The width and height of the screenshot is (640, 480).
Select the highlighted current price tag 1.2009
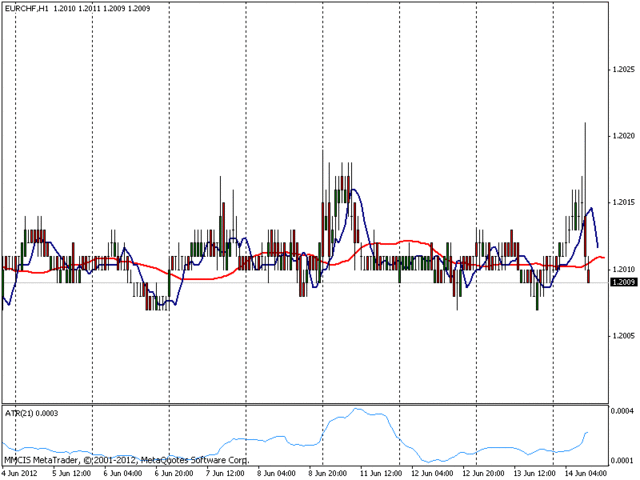[x=623, y=281]
